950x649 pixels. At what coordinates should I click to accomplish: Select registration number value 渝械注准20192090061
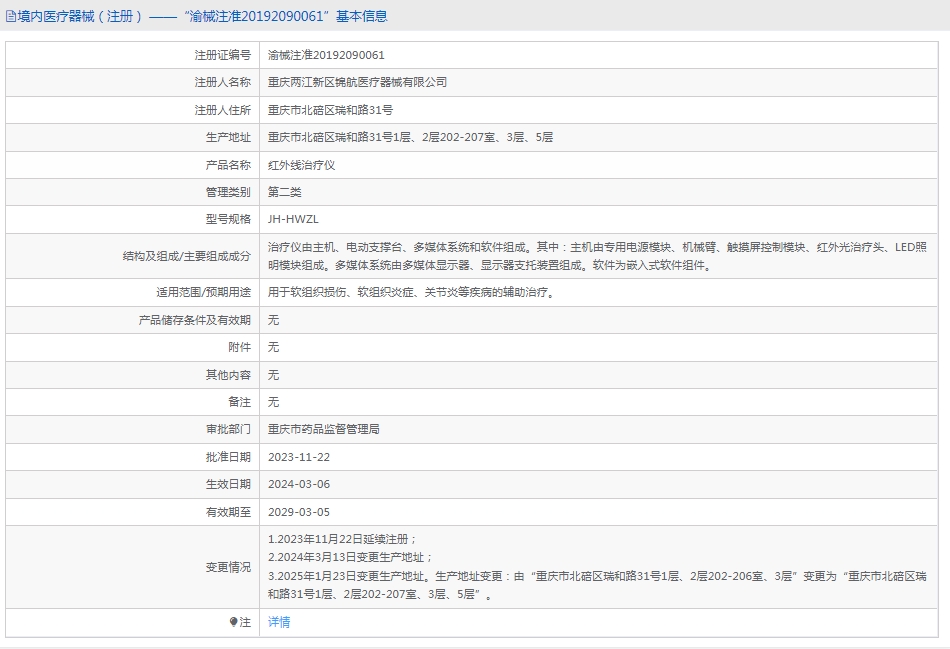click(326, 55)
